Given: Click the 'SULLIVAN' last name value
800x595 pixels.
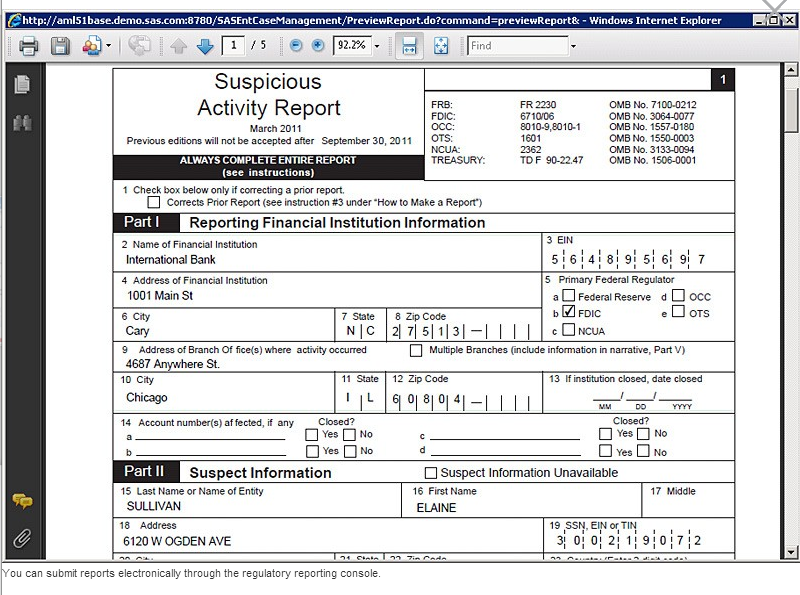Looking at the screenshot, I should tap(154, 506).
